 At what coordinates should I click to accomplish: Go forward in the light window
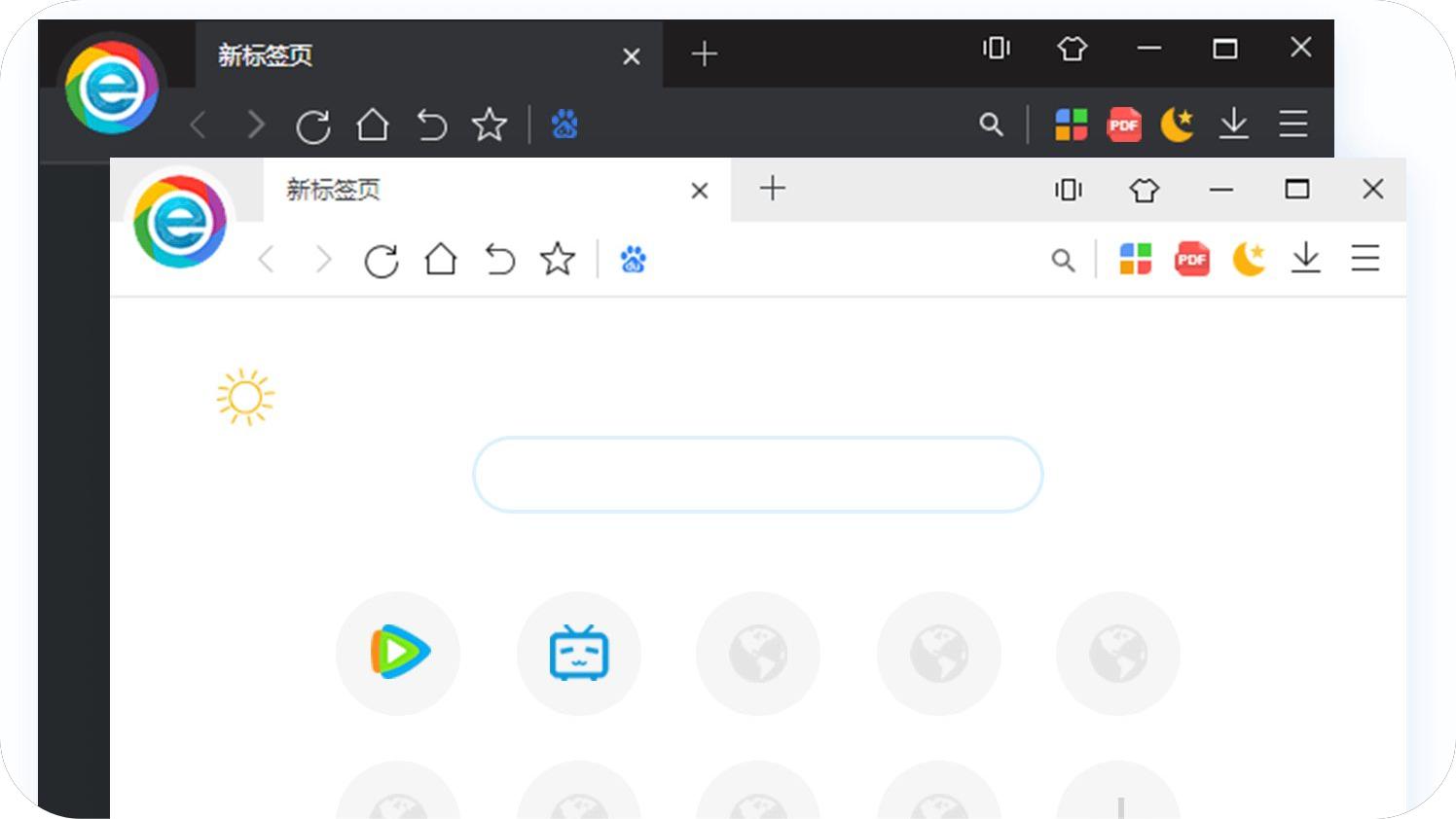point(323,260)
